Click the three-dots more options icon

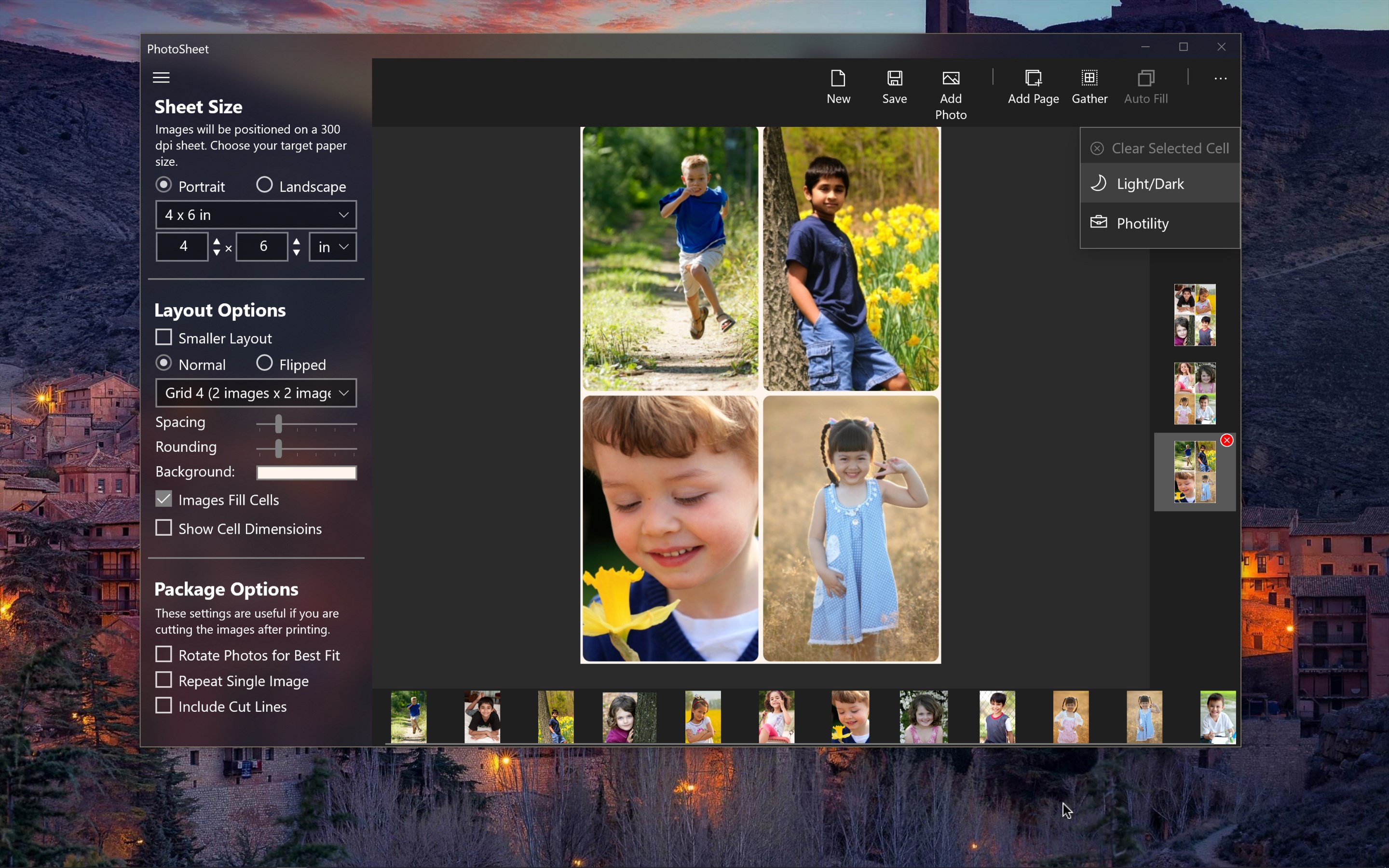coord(1220,79)
